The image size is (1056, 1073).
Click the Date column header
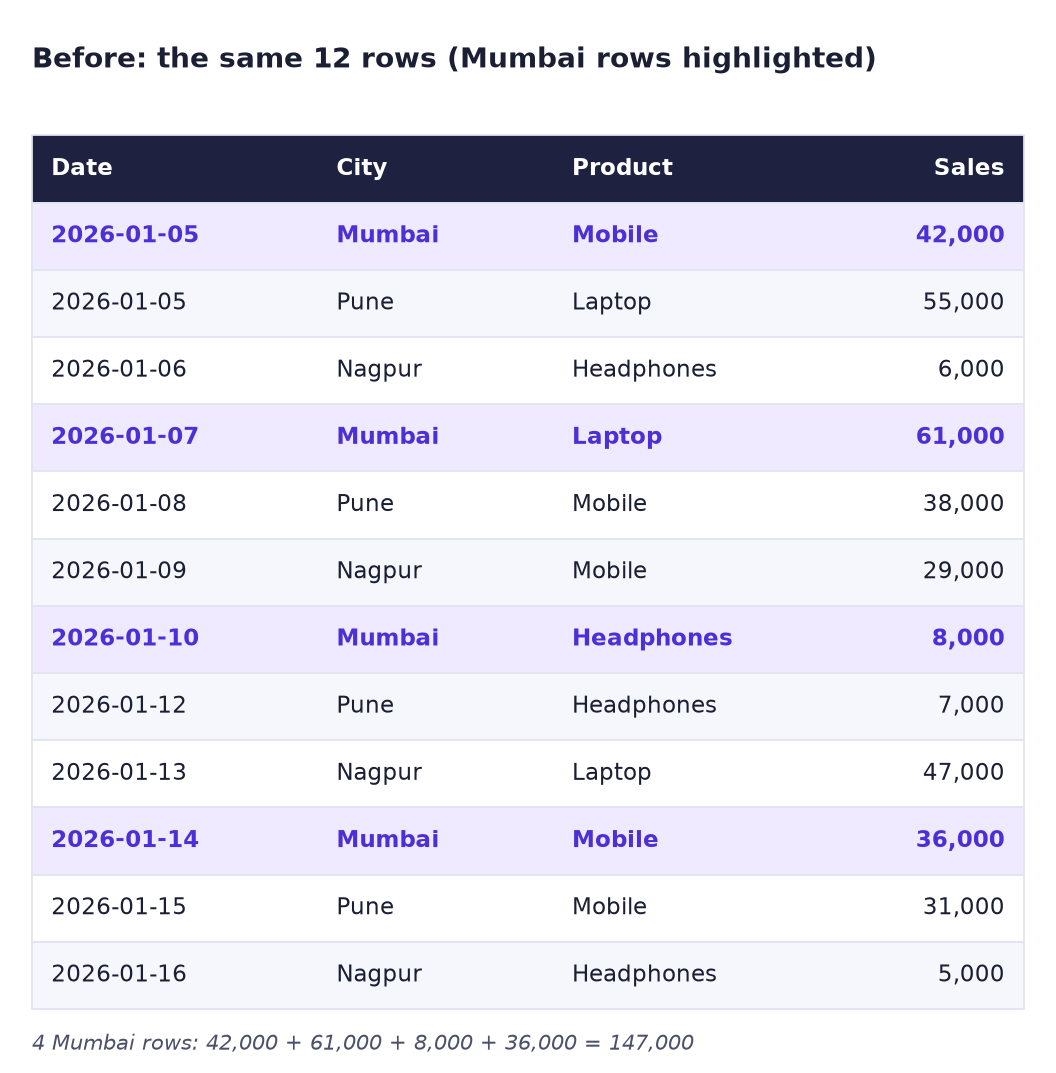click(81, 167)
